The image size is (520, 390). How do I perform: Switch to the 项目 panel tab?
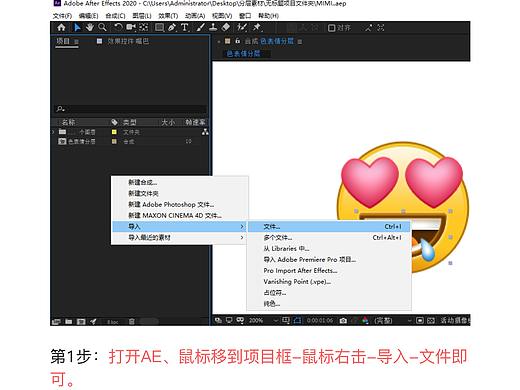click(63, 41)
